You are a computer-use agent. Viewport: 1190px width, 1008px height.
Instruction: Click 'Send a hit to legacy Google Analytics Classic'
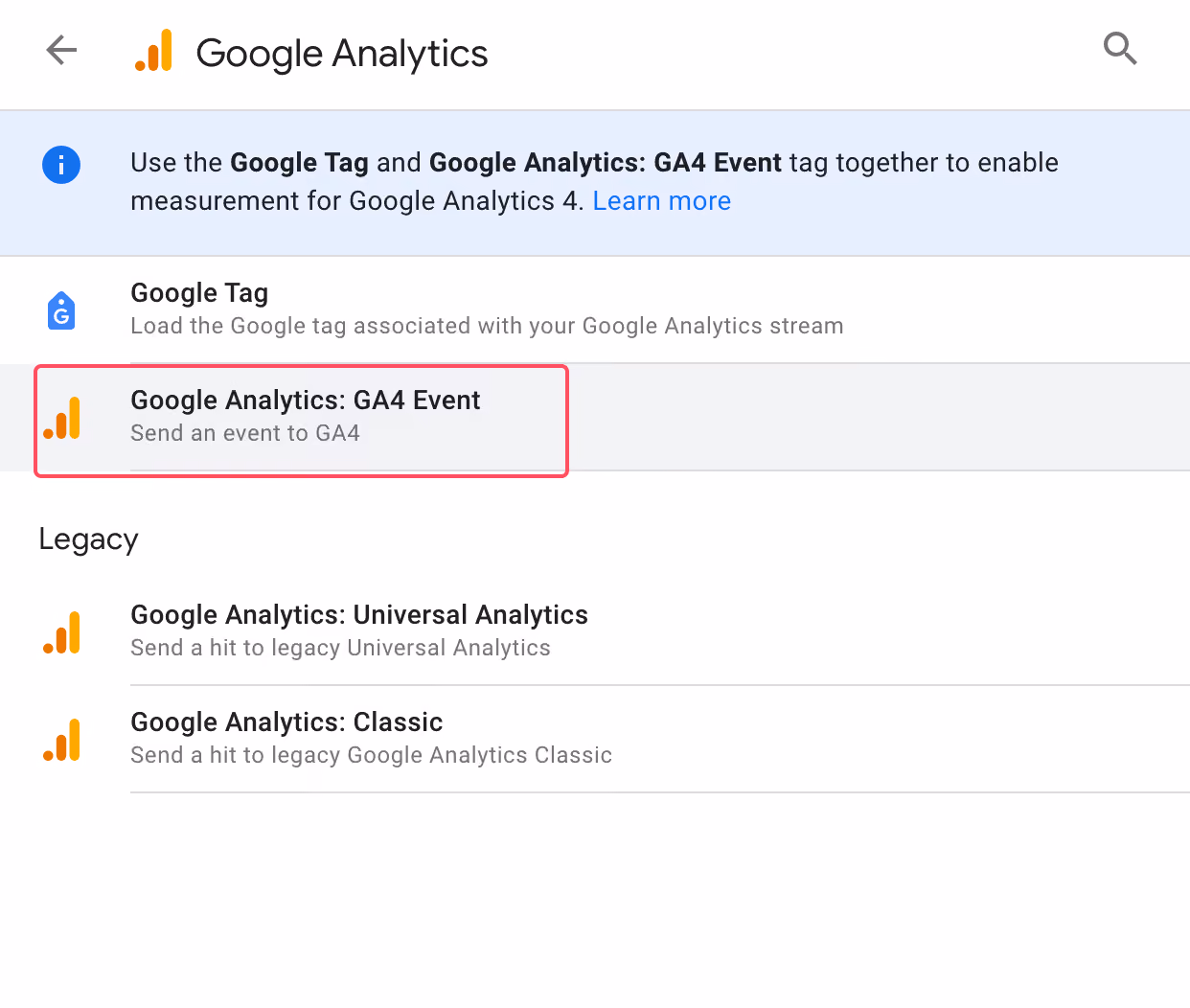tap(371, 755)
